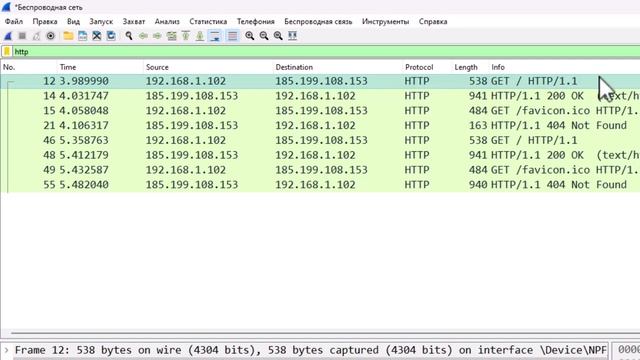The height and width of the screenshot is (360, 640).
Task: Click destination 185.199.108.153 in packet 49
Action: pos(321,170)
